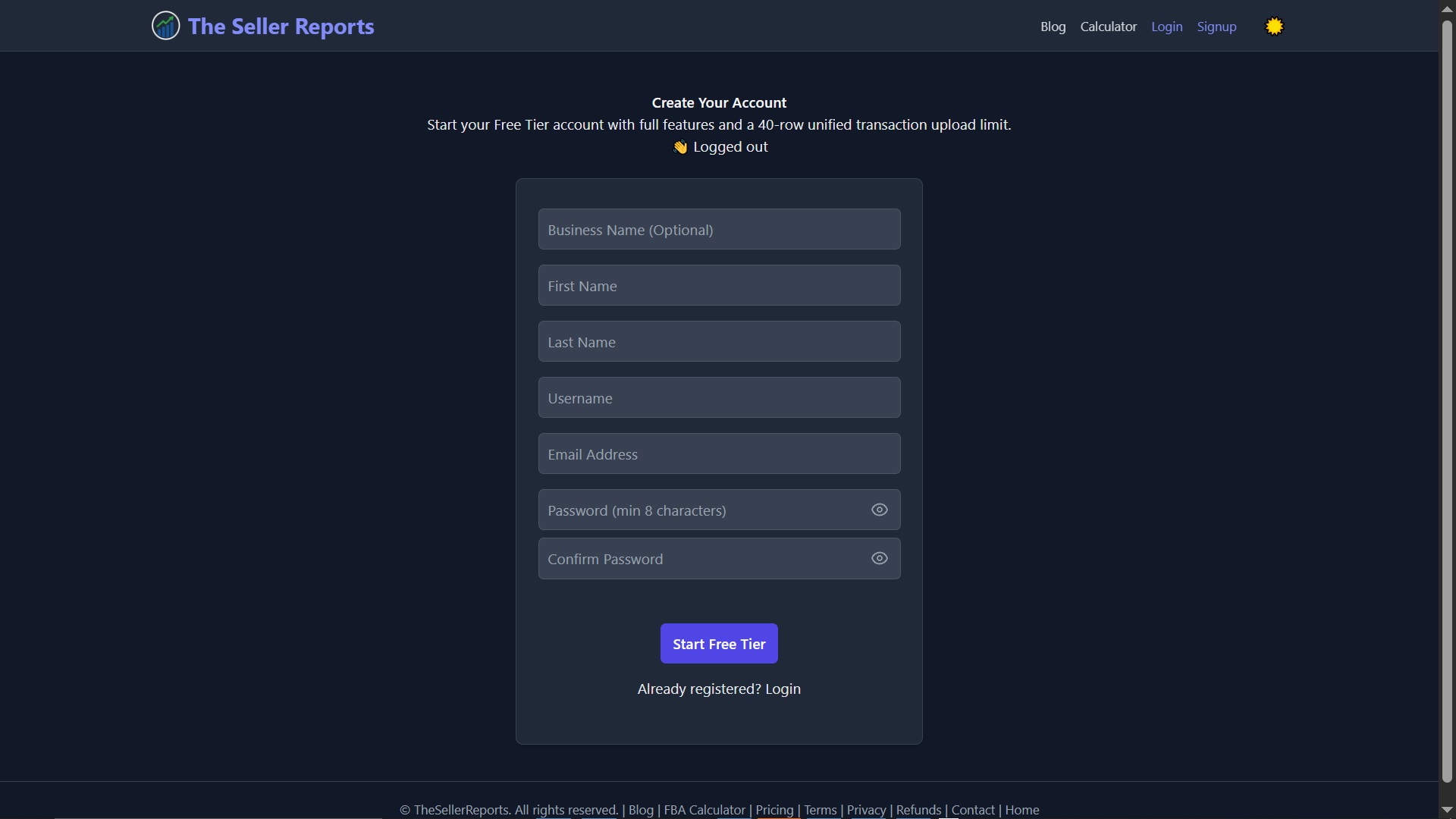Visit the footer Pricing page link
The height and width of the screenshot is (819, 1456).
(774, 810)
